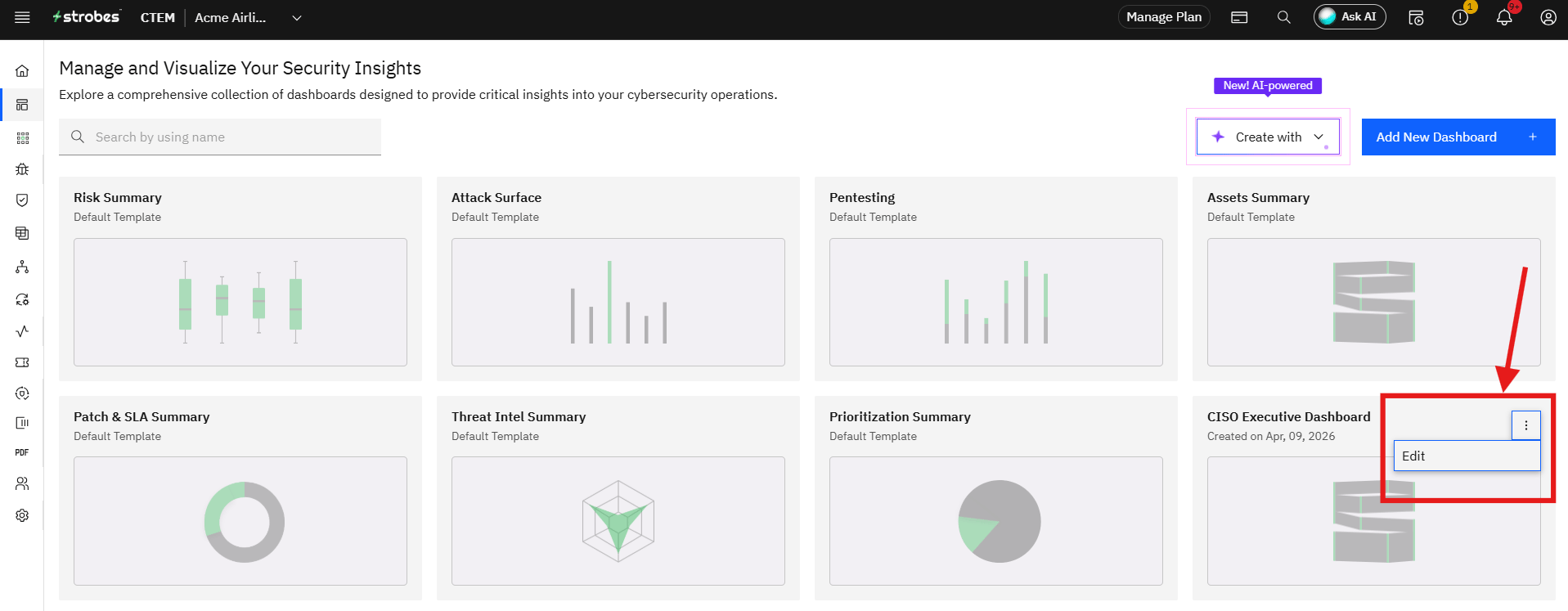The width and height of the screenshot is (1568, 611).
Task: Open the users sidebar icon
Action: [x=22, y=483]
